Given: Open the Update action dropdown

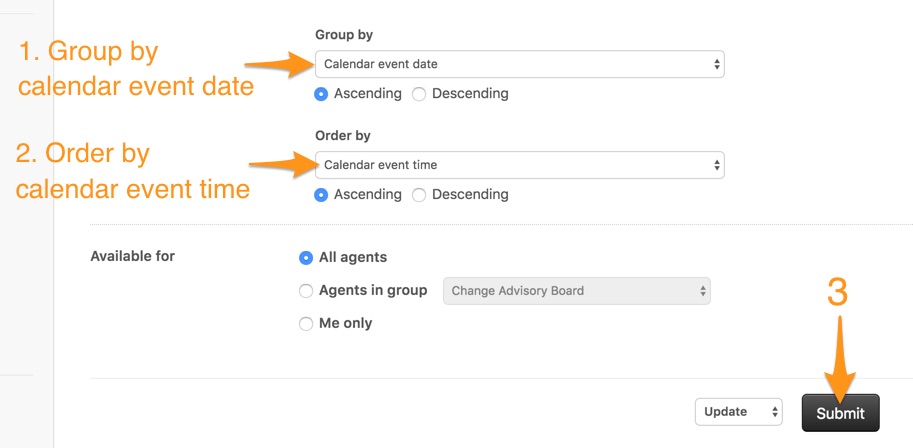Looking at the screenshot, I should [x=738, y=412].
